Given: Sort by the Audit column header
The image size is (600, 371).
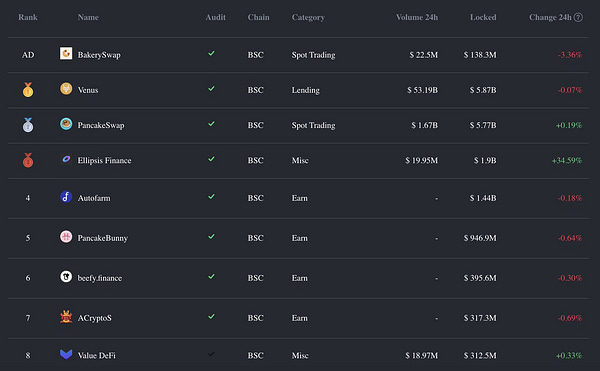Looking at the screenshot, I should pos(215,17).
